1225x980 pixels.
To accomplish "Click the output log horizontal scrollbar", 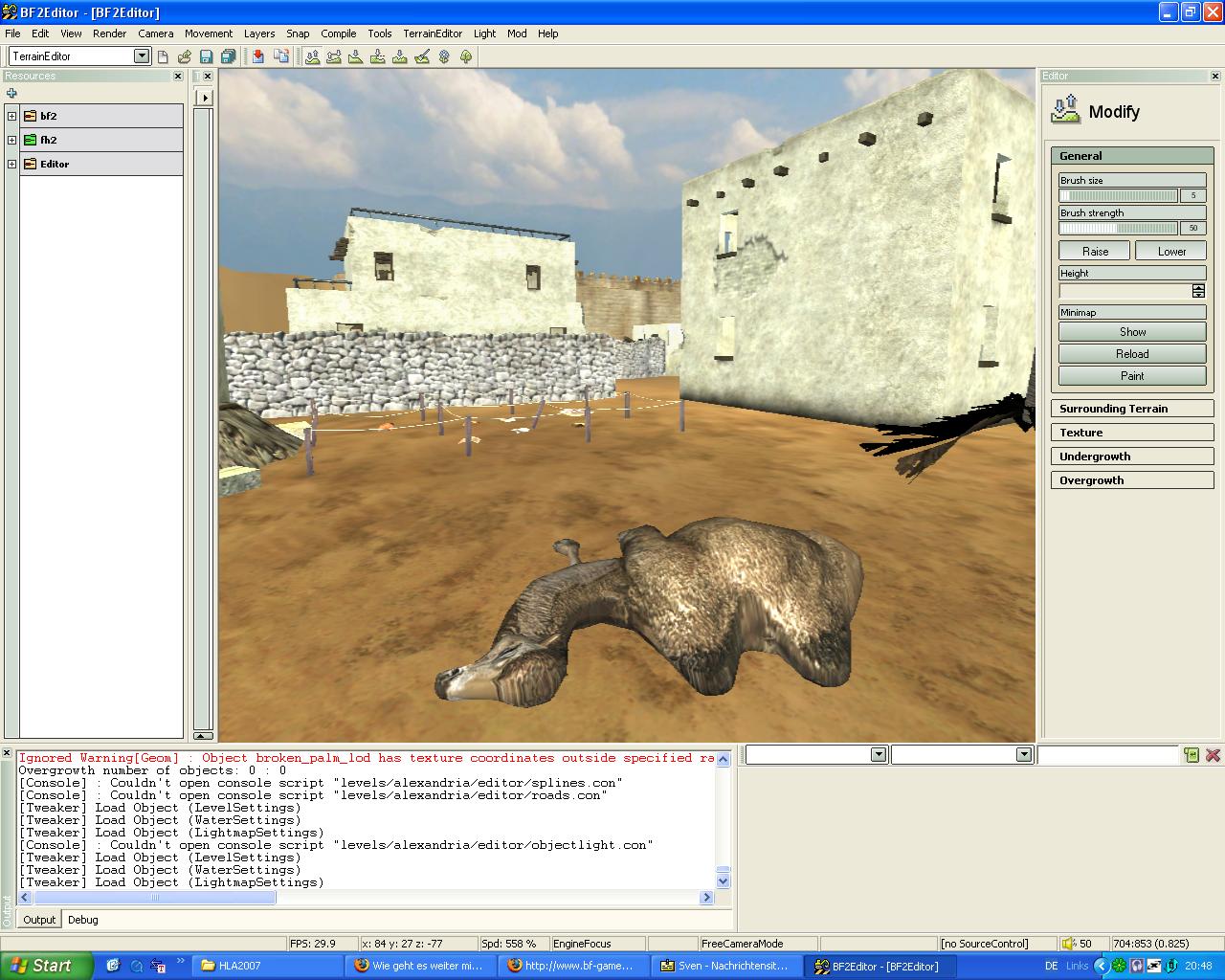I will (367, 898).
